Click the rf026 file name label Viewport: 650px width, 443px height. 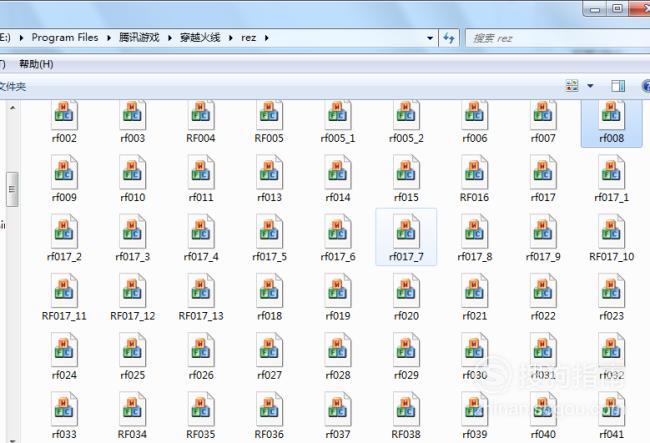tap(201, 375)
